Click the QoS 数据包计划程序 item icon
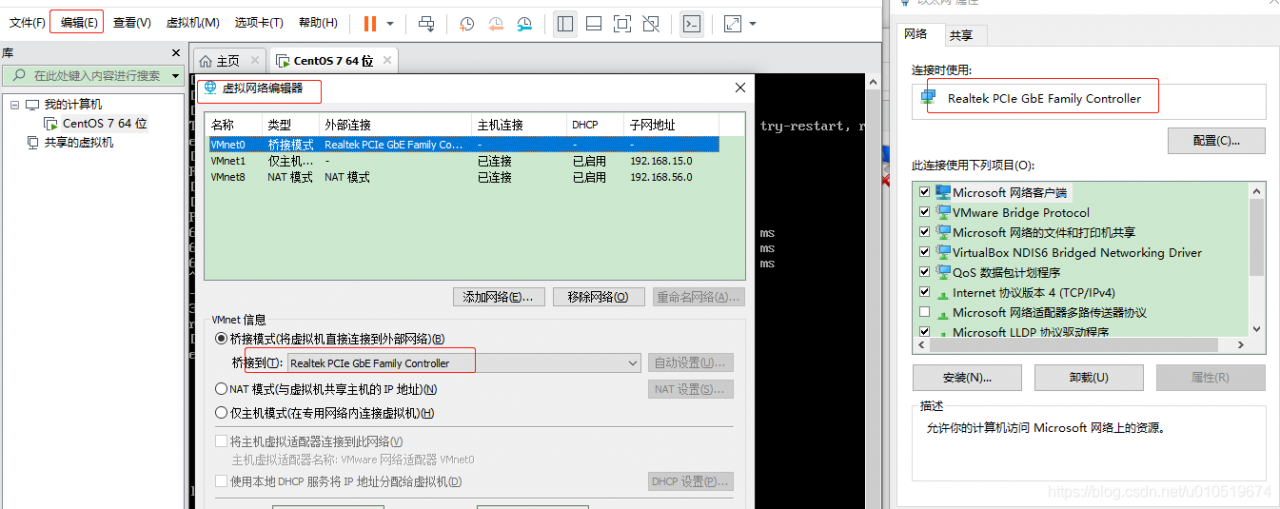The image size is (1280, 509). coord(943,272)
